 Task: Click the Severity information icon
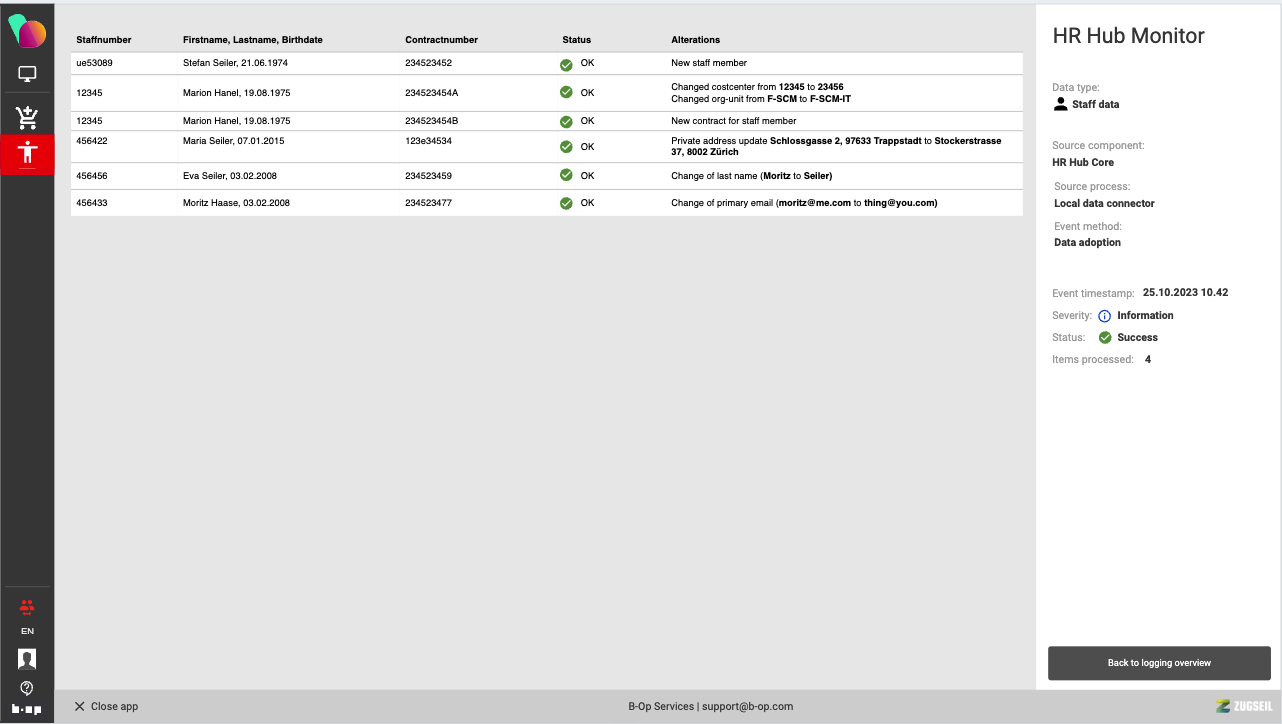(1105, 316)
